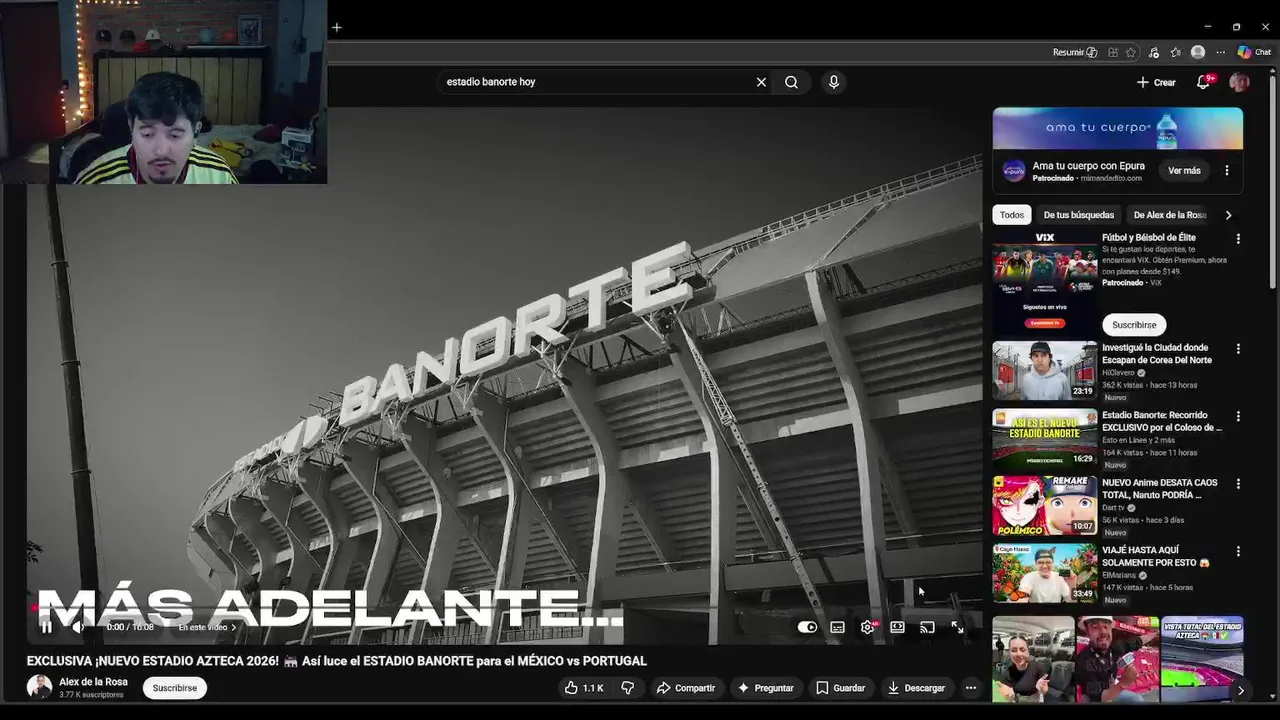Click Suscribirse on ViX ad
Screen dimensions: 1280x720
[x=1134, y=325]
